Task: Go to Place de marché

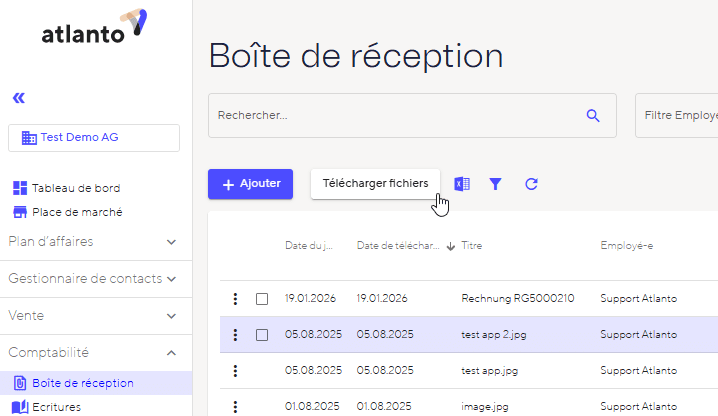Action: pos(77,212)
